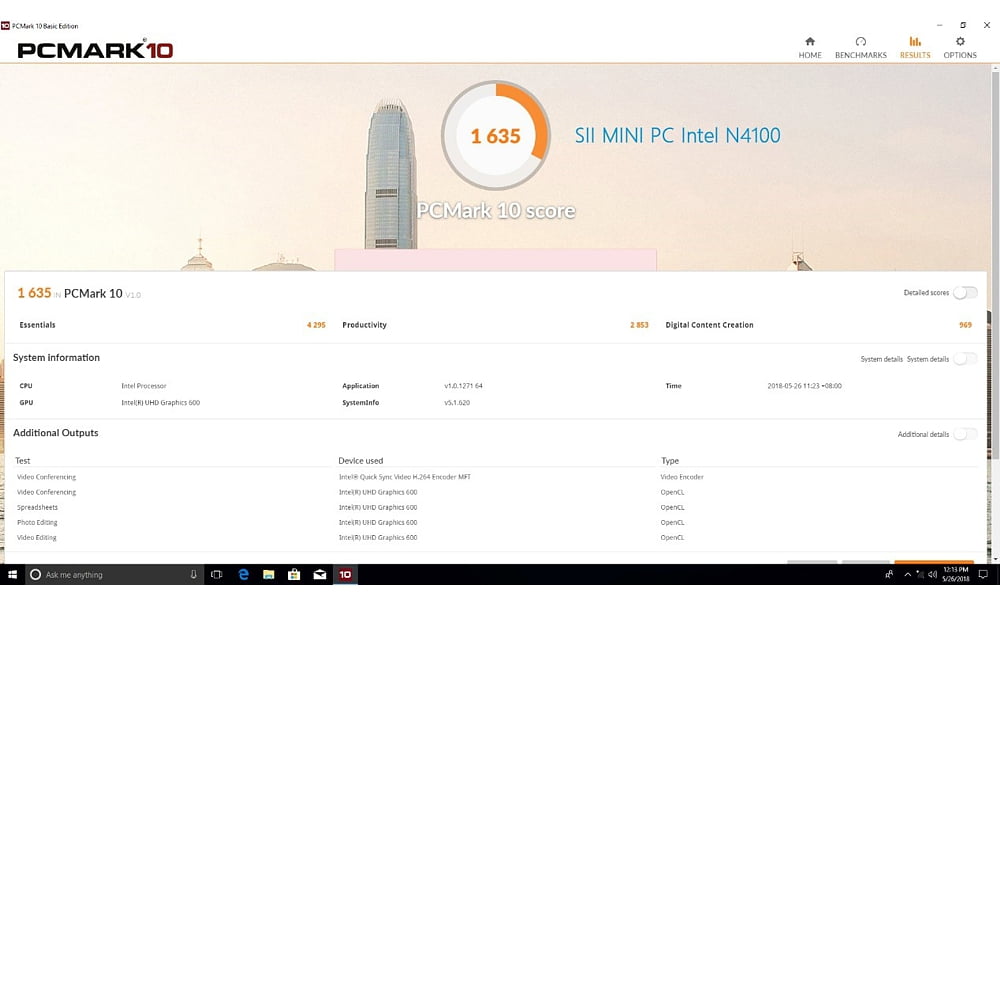The width and height of the screenshot is (1000, 1000).
Task: Select the Intel Quick Sync Video H.264 Encoder MFT cell
Action: pyautogui.click(x=404, y=477)
